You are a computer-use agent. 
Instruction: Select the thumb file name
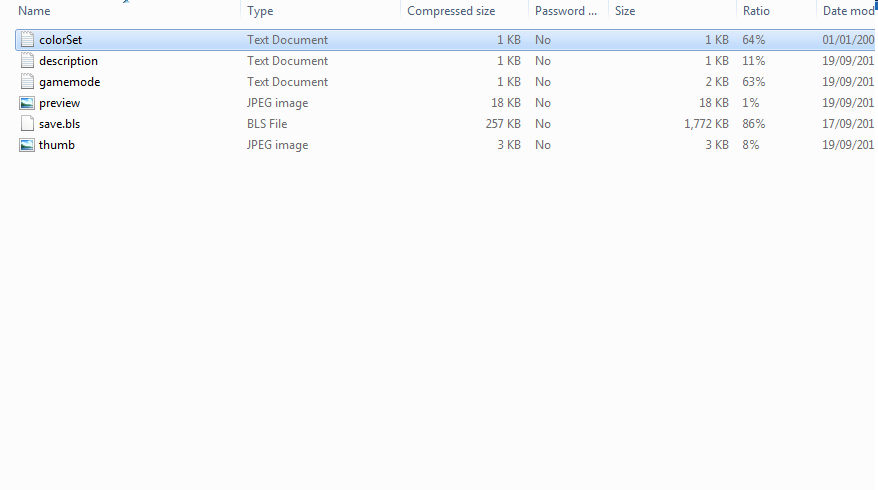[56, 145]
